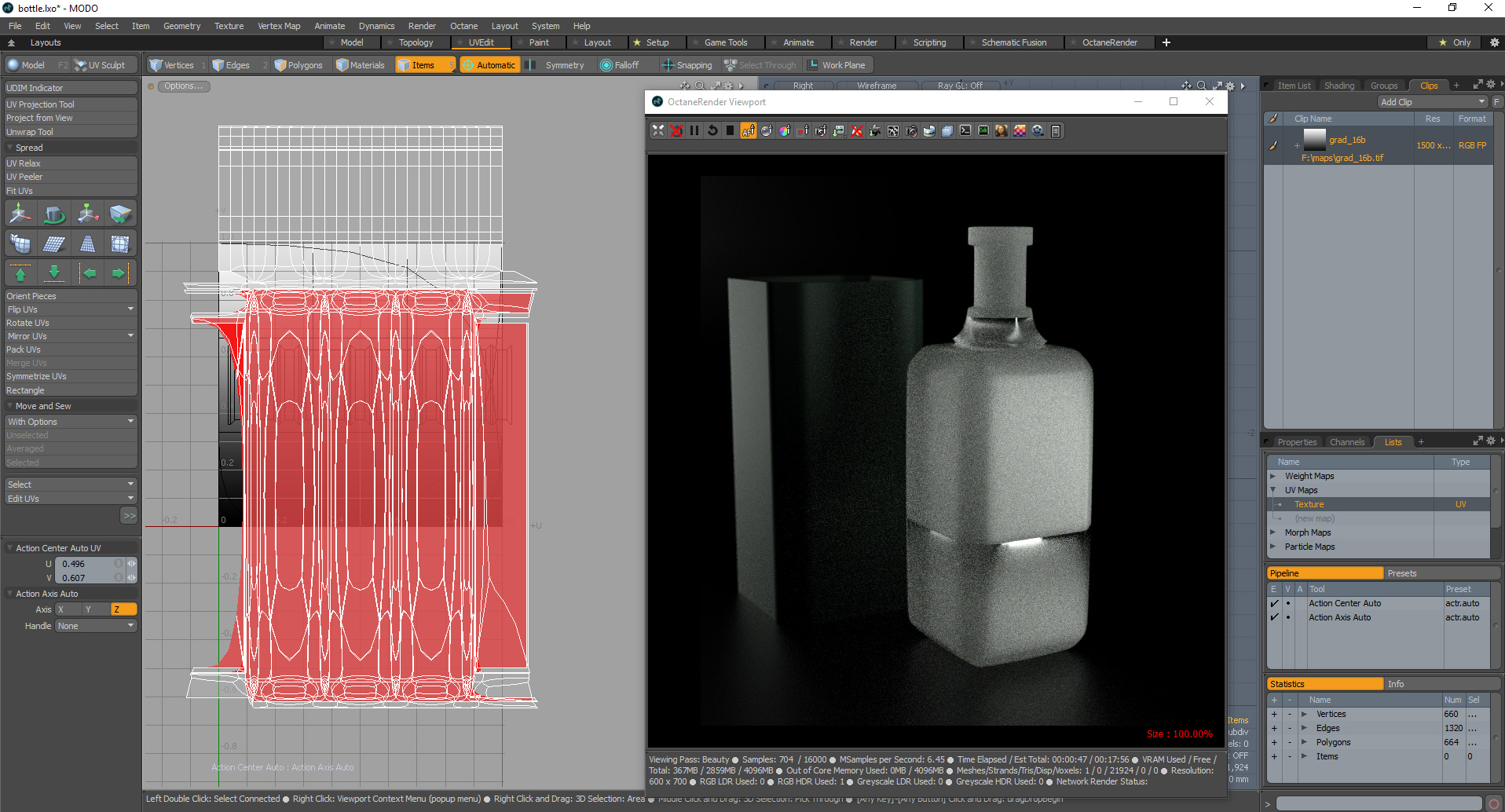The width and height of the screenshot is (1505, 812).
Task: Click the auto-focus picker (AF) icon
Action: tap(749, 131)
